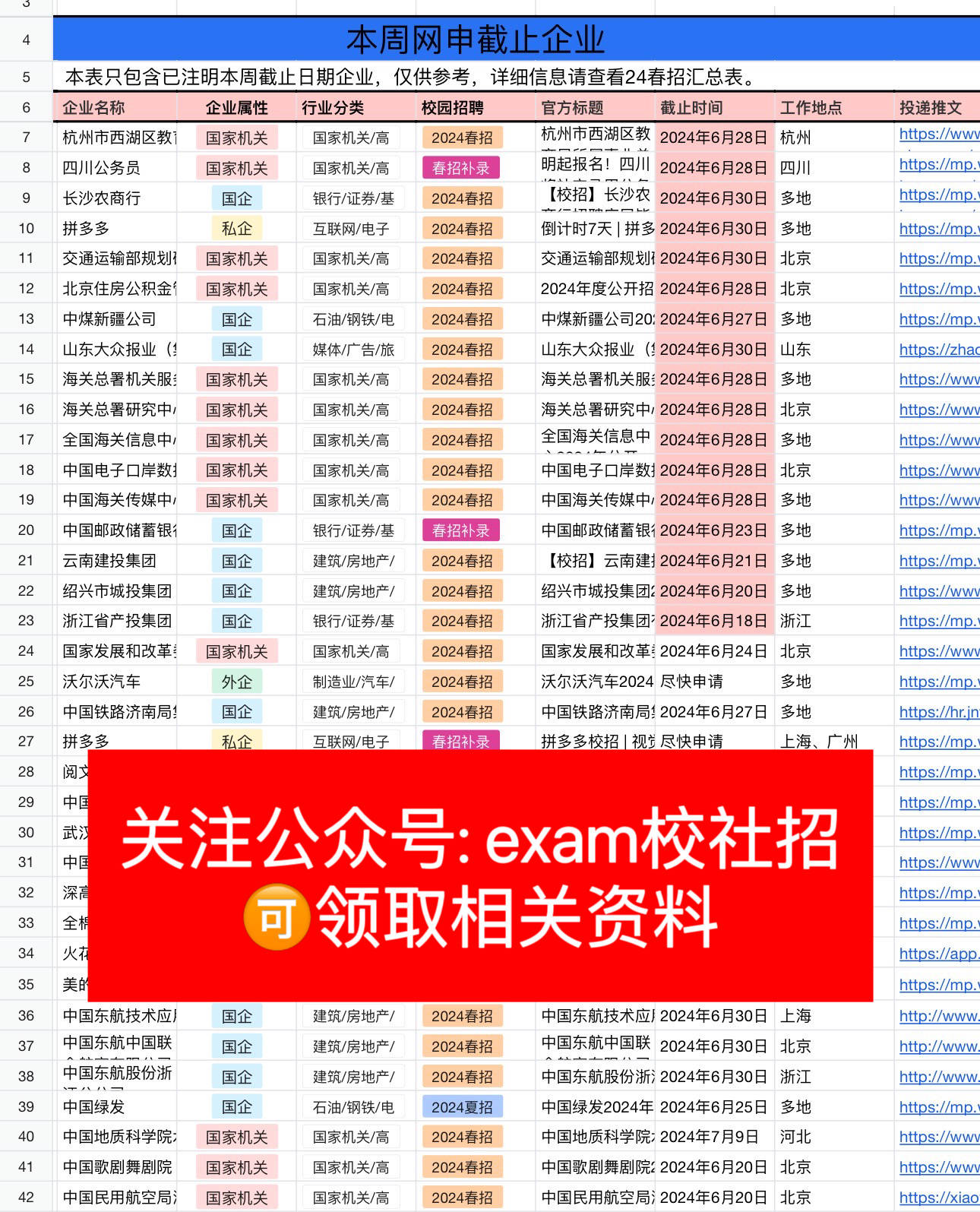Image resolution: width=980 pixels, height=1212 pixels.
Task: Select the company cell 浙江省产投集团
Action: click(x=115, y=621)
